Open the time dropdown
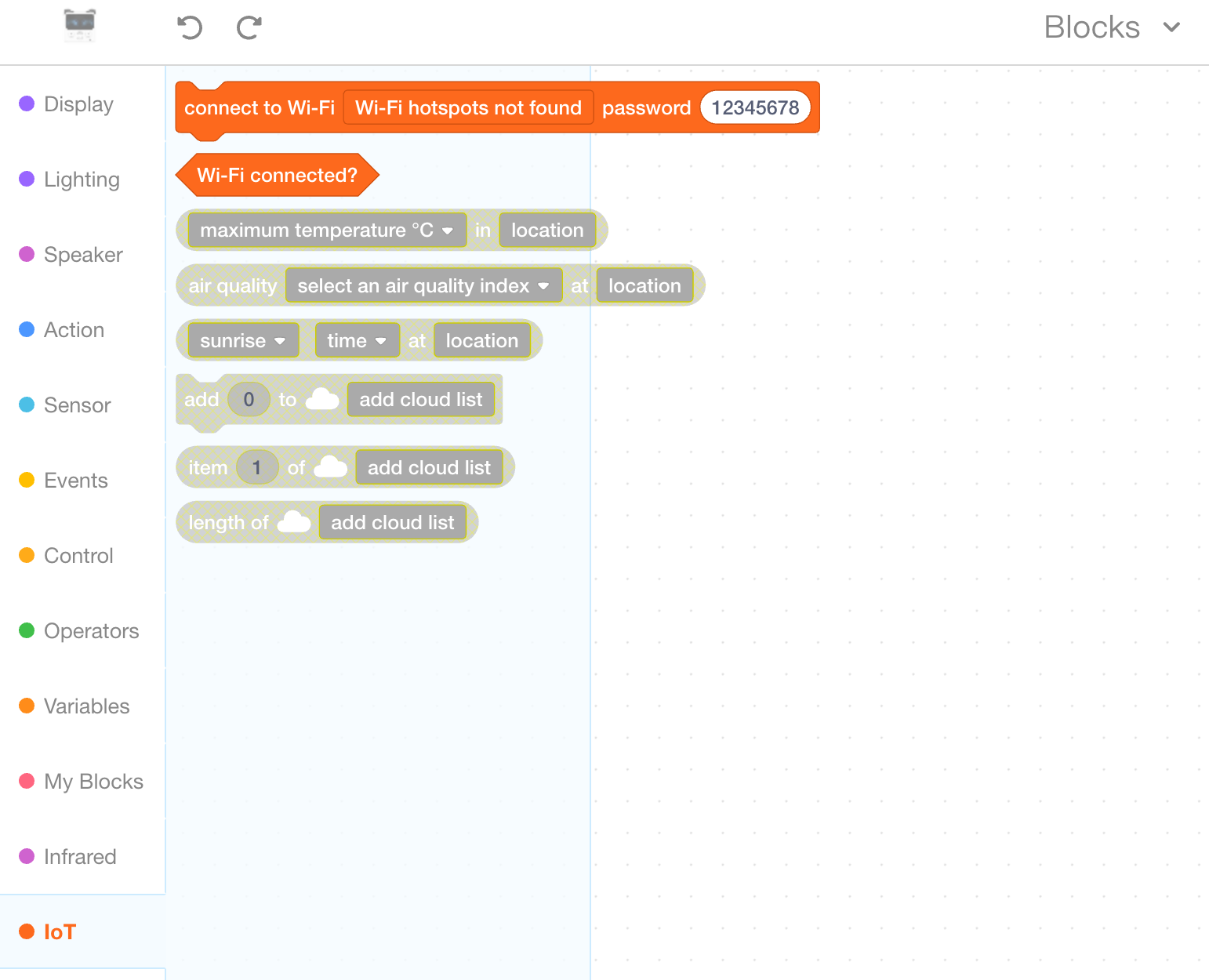The width and height of the screenshot is (1209, 980). point(357,341)
